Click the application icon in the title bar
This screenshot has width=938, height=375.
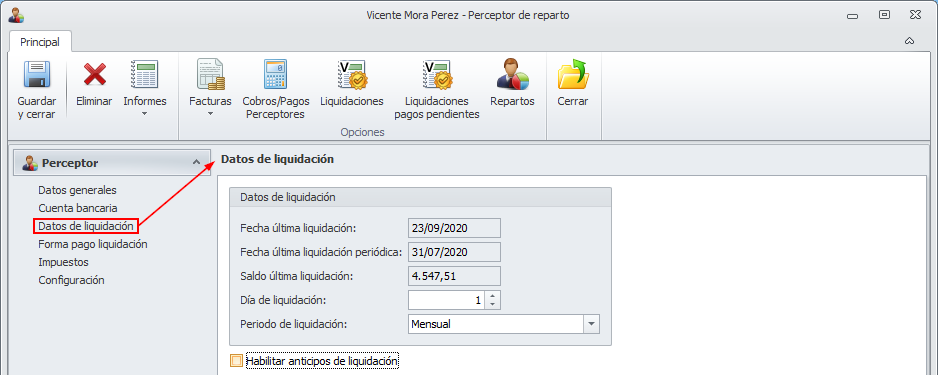[16, 16]
